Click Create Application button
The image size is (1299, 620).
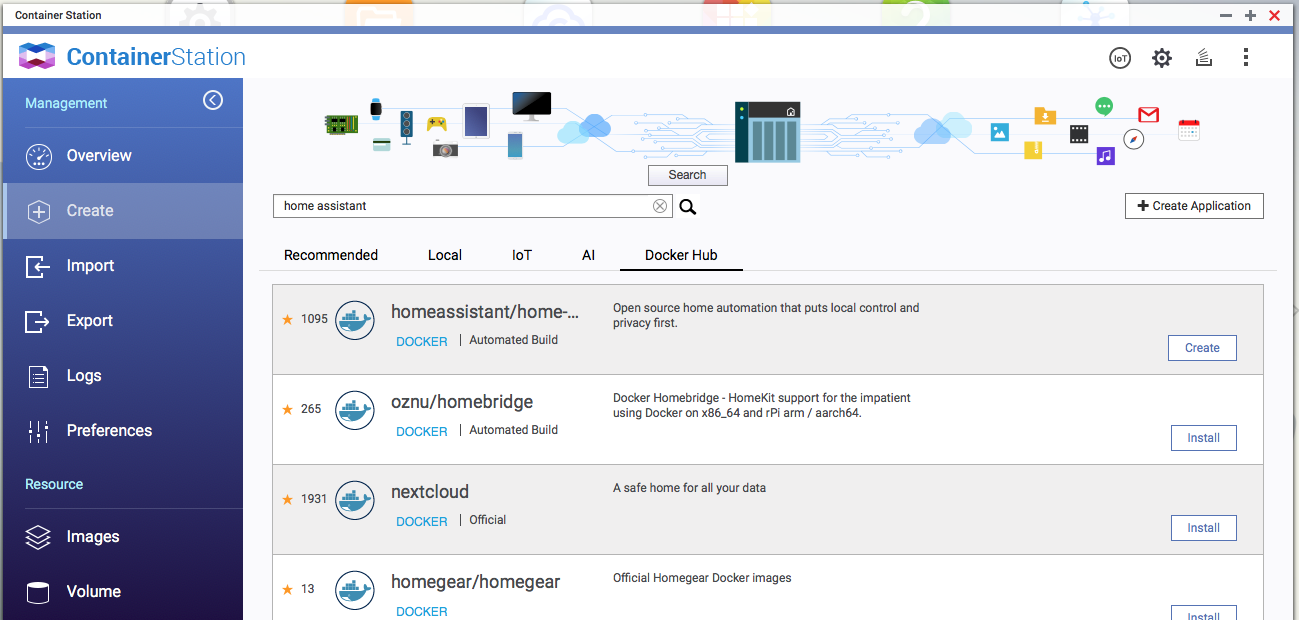(1194, 206)
